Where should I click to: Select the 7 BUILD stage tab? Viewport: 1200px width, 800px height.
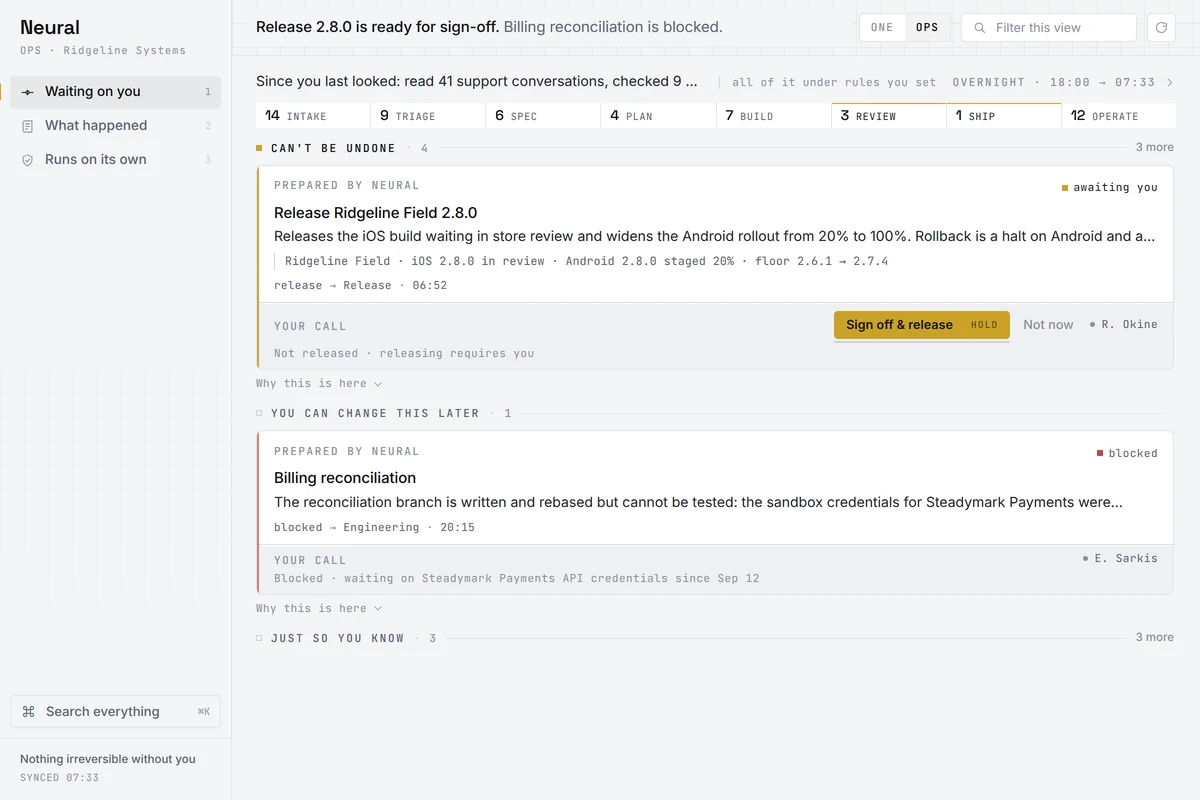point(774,116)
